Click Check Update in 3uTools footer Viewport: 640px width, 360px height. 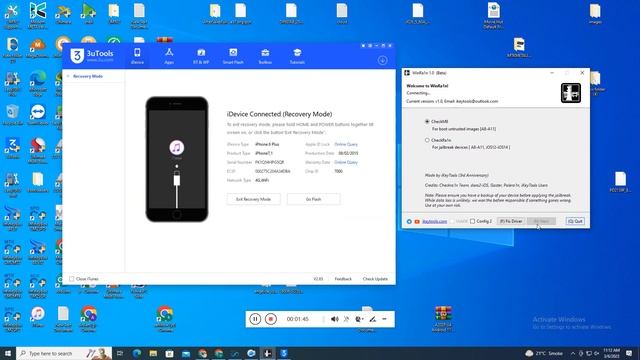(x=375, y=279)
